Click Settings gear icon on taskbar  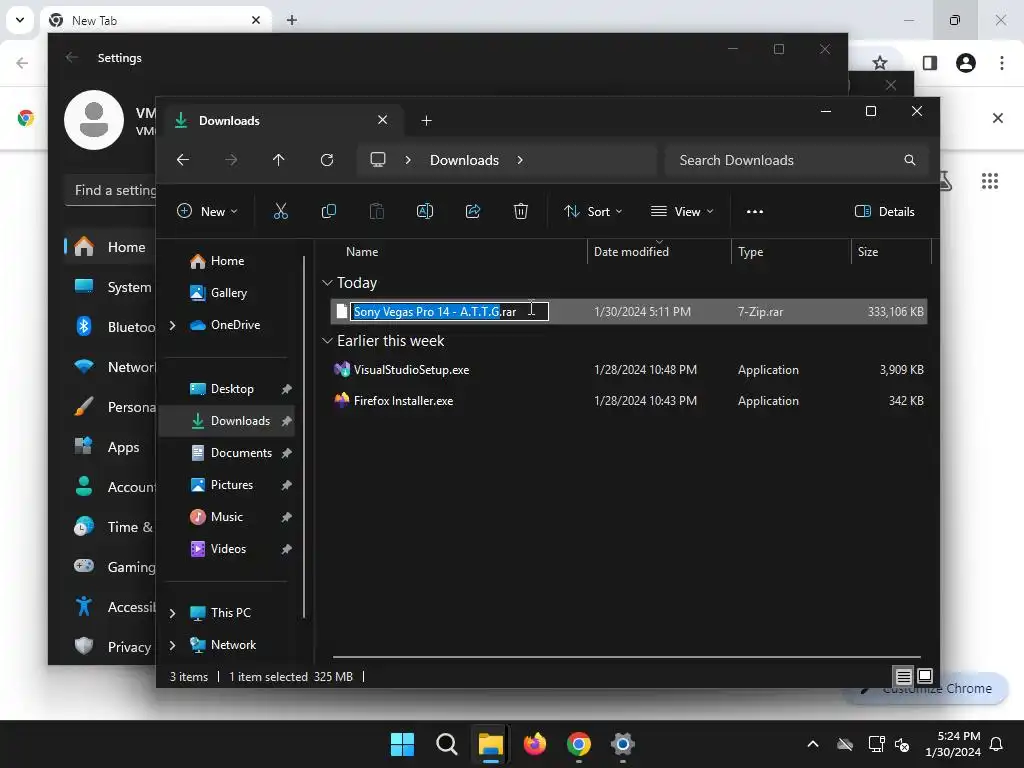[x=622, y=744]
